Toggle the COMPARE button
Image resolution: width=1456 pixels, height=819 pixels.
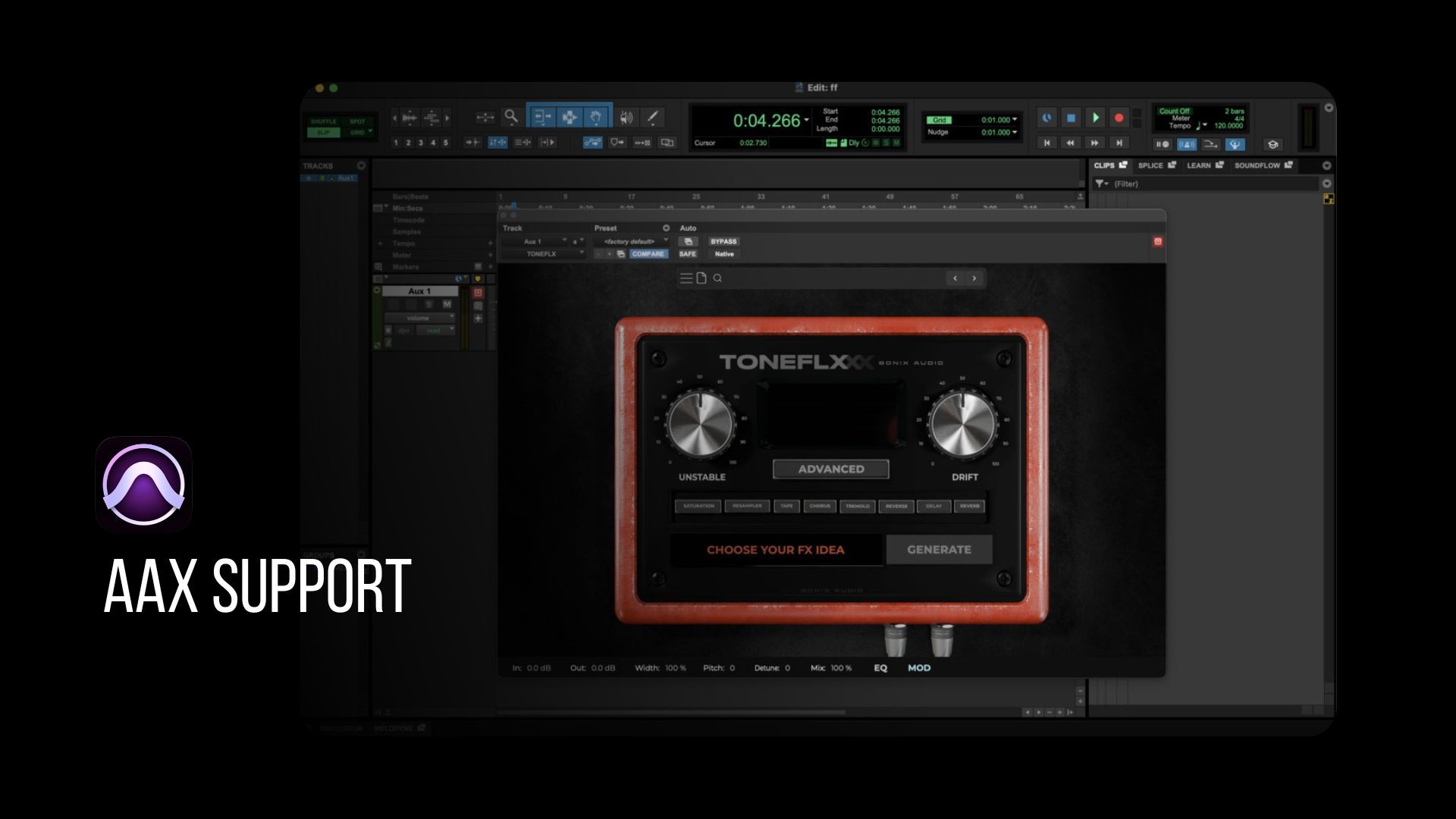point(648,254)
